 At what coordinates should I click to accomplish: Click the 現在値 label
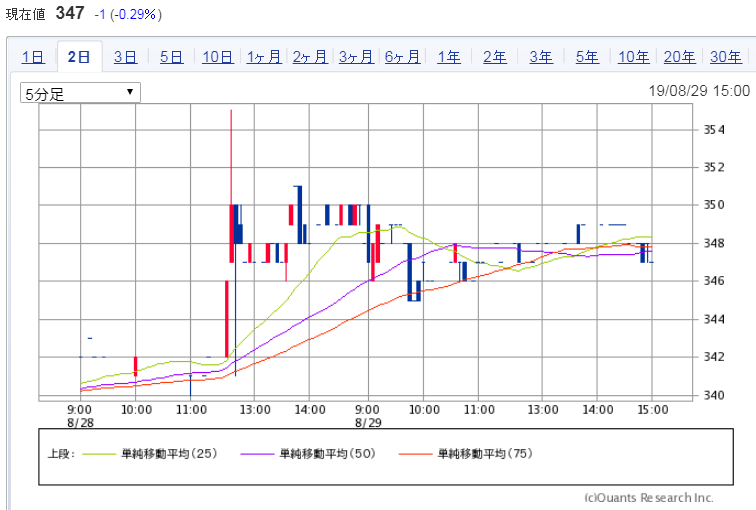tap(26, 14)
